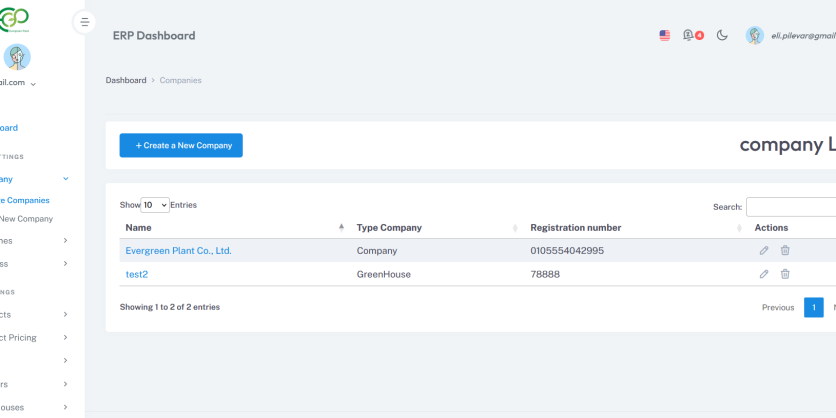Focus the table Search field
The height and width of the screenshot is (418, 836).
791,207
